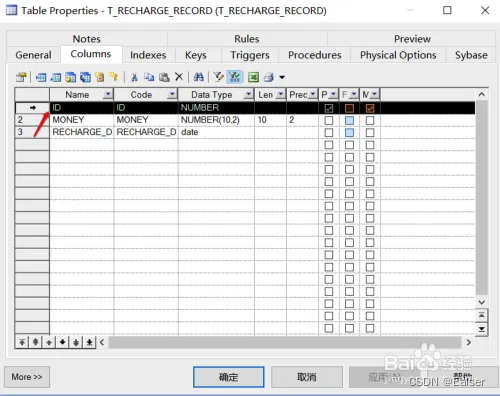Viewport: 500px width, 396px height.
Task: Click the More >> button
Action: coord(27,377)
